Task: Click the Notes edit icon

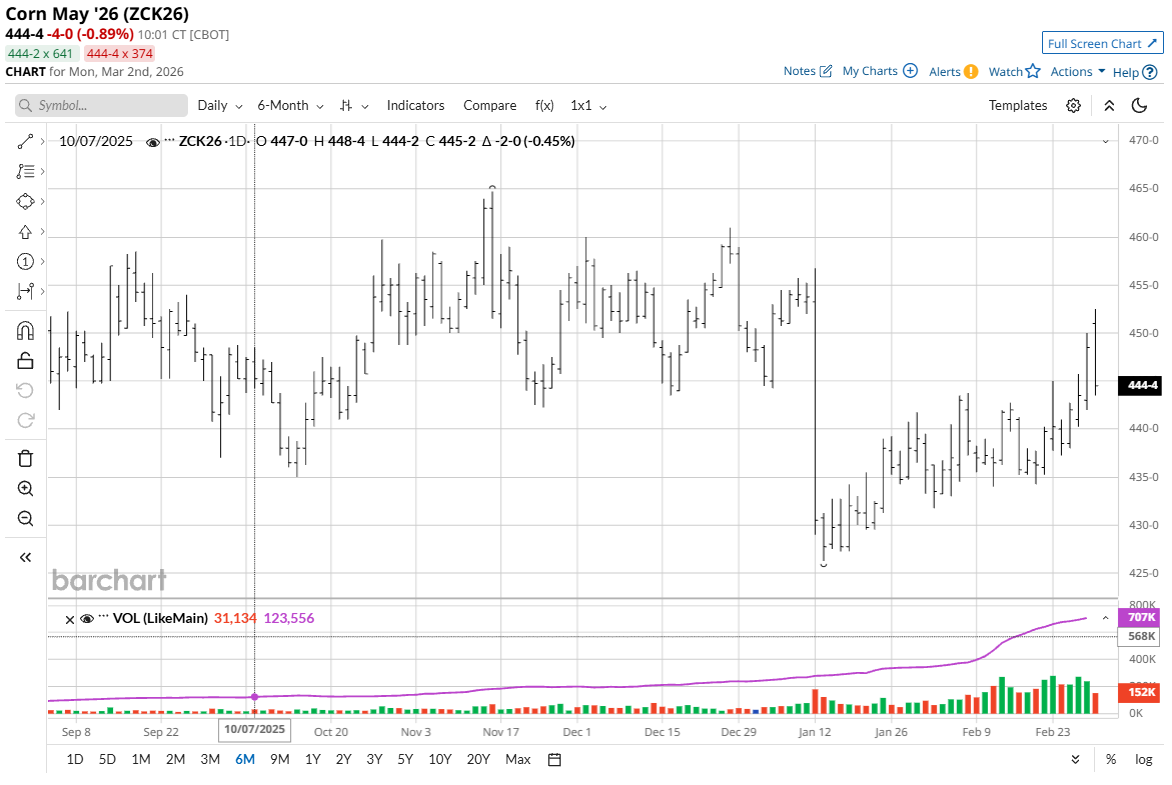Action: (x=826, y=71)
